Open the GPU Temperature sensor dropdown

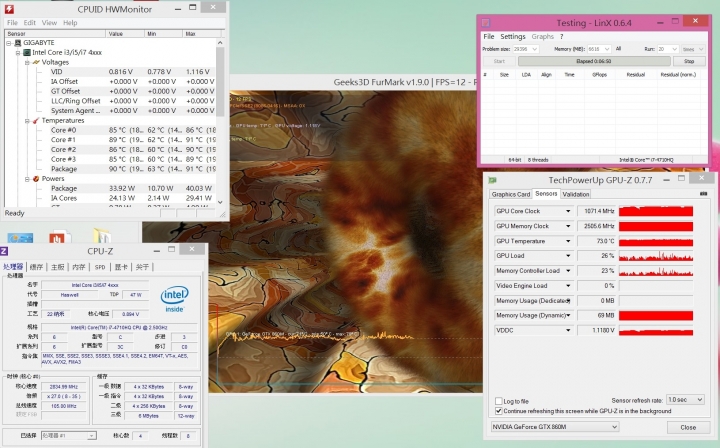tap(568, 241)
